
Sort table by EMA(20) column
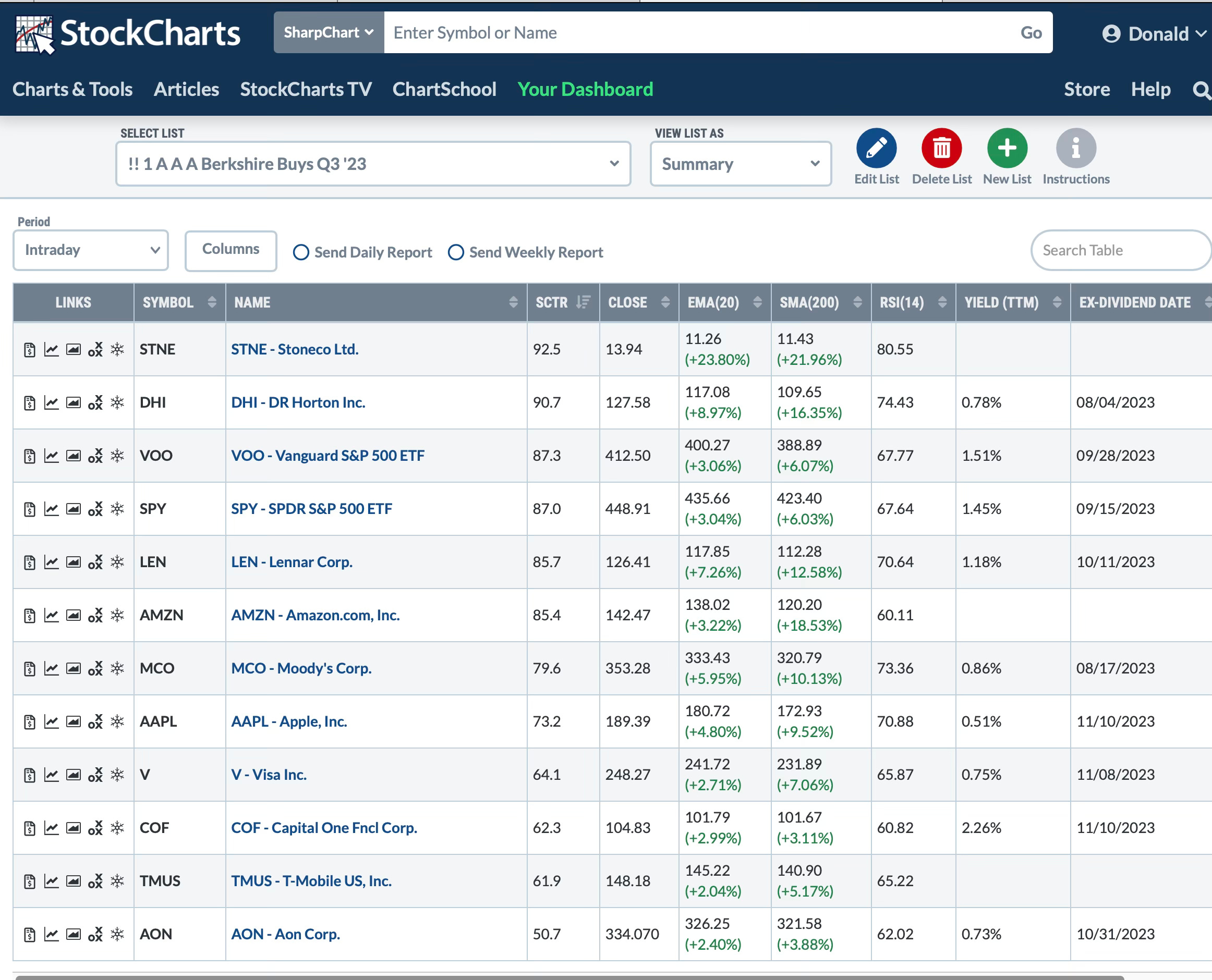tap(724, 302)
